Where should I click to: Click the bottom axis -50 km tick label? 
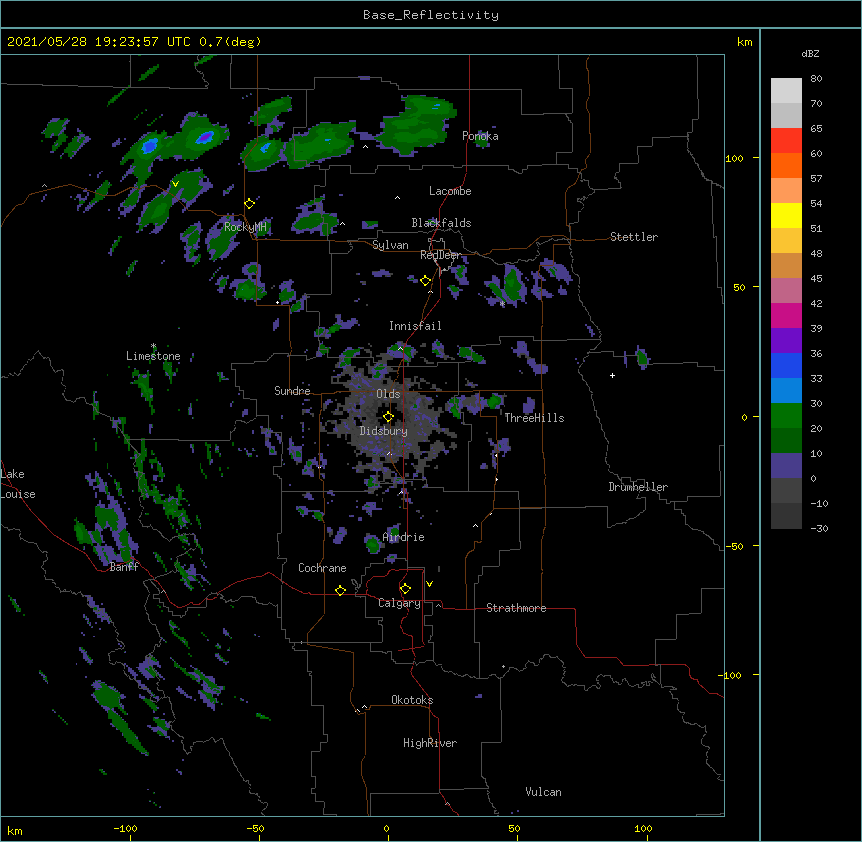click(x=255, y=828)
